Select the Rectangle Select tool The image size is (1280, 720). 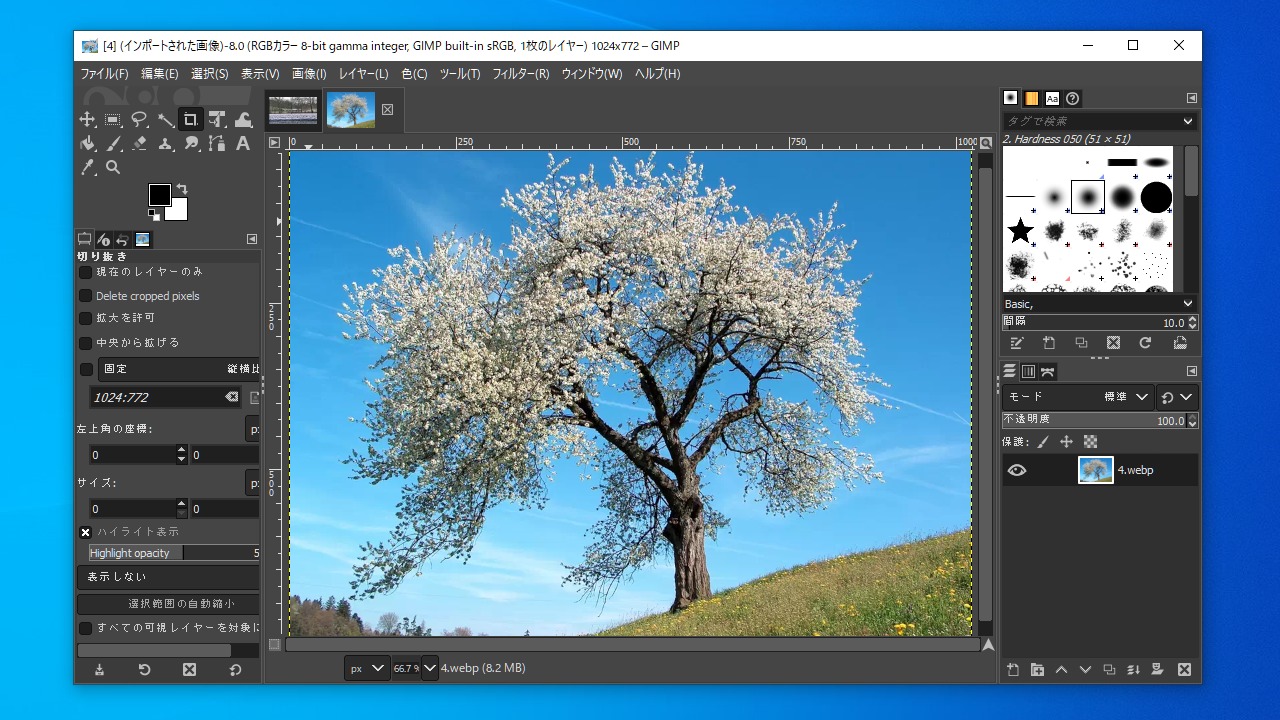pos(113,120)
